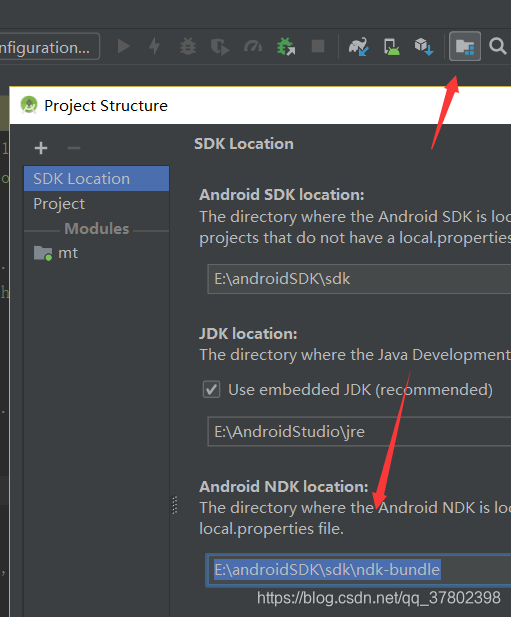
Task: Click Apply Changes lightning icon
Action: (x=155, y=46)
